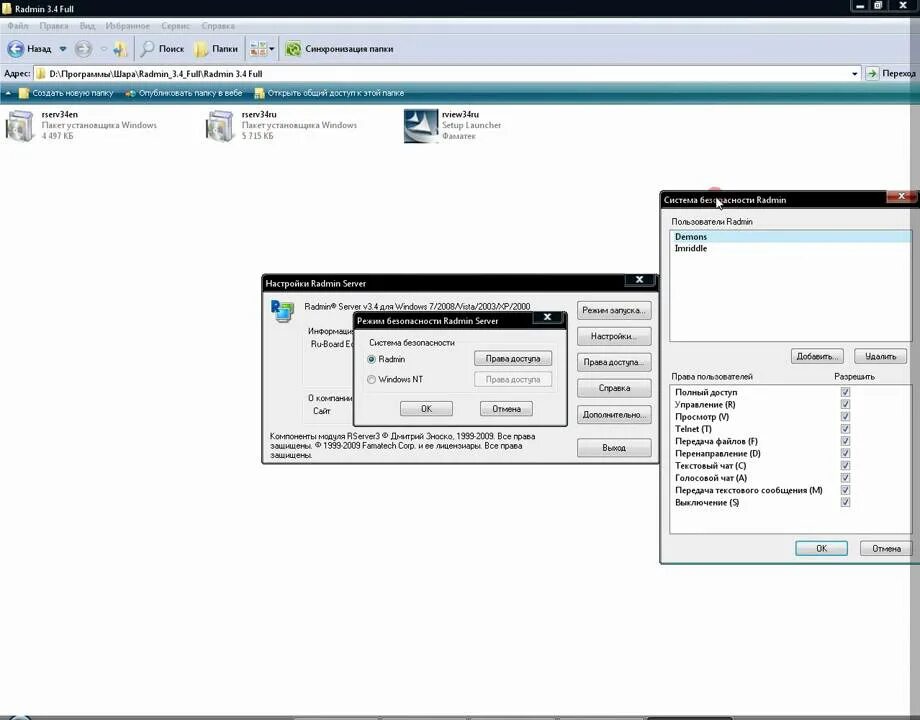Toggle Текстовый чат (C) checkbox
The width and height of the screenshot is (920, 720).
point(845,465)
